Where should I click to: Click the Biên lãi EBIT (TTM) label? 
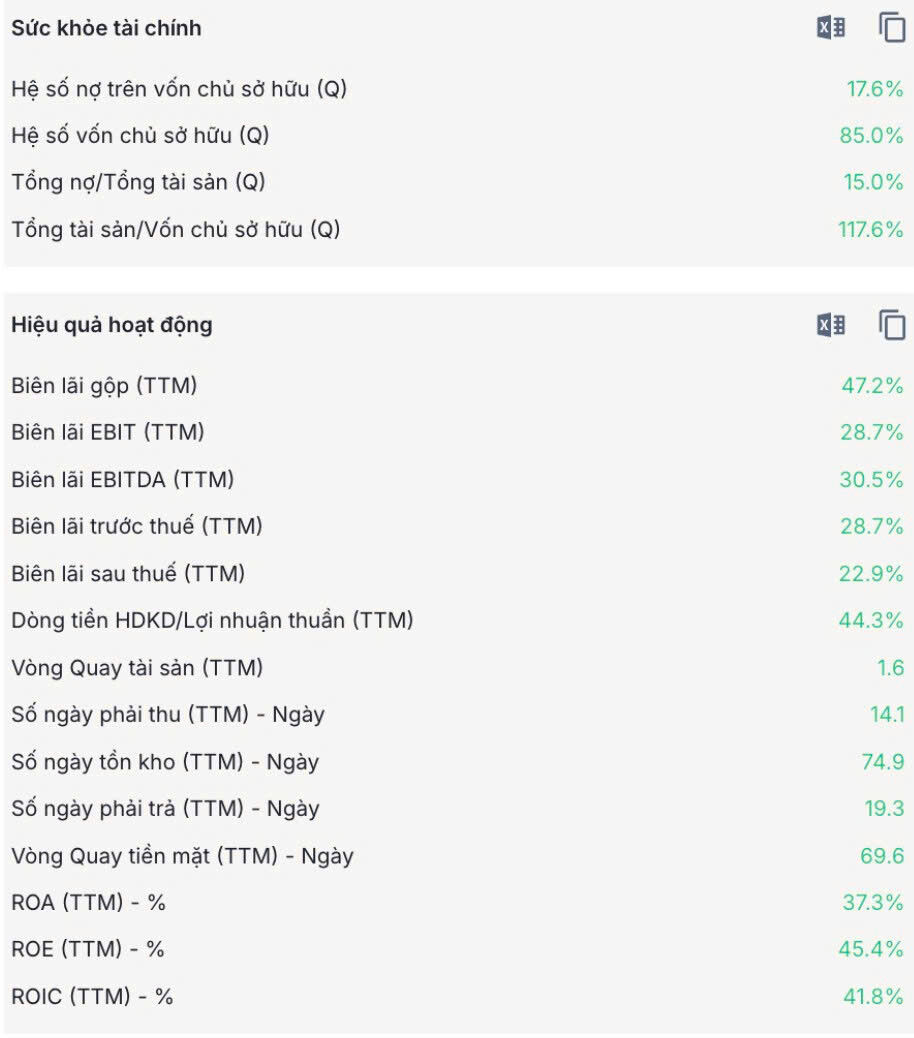(108, 432)
